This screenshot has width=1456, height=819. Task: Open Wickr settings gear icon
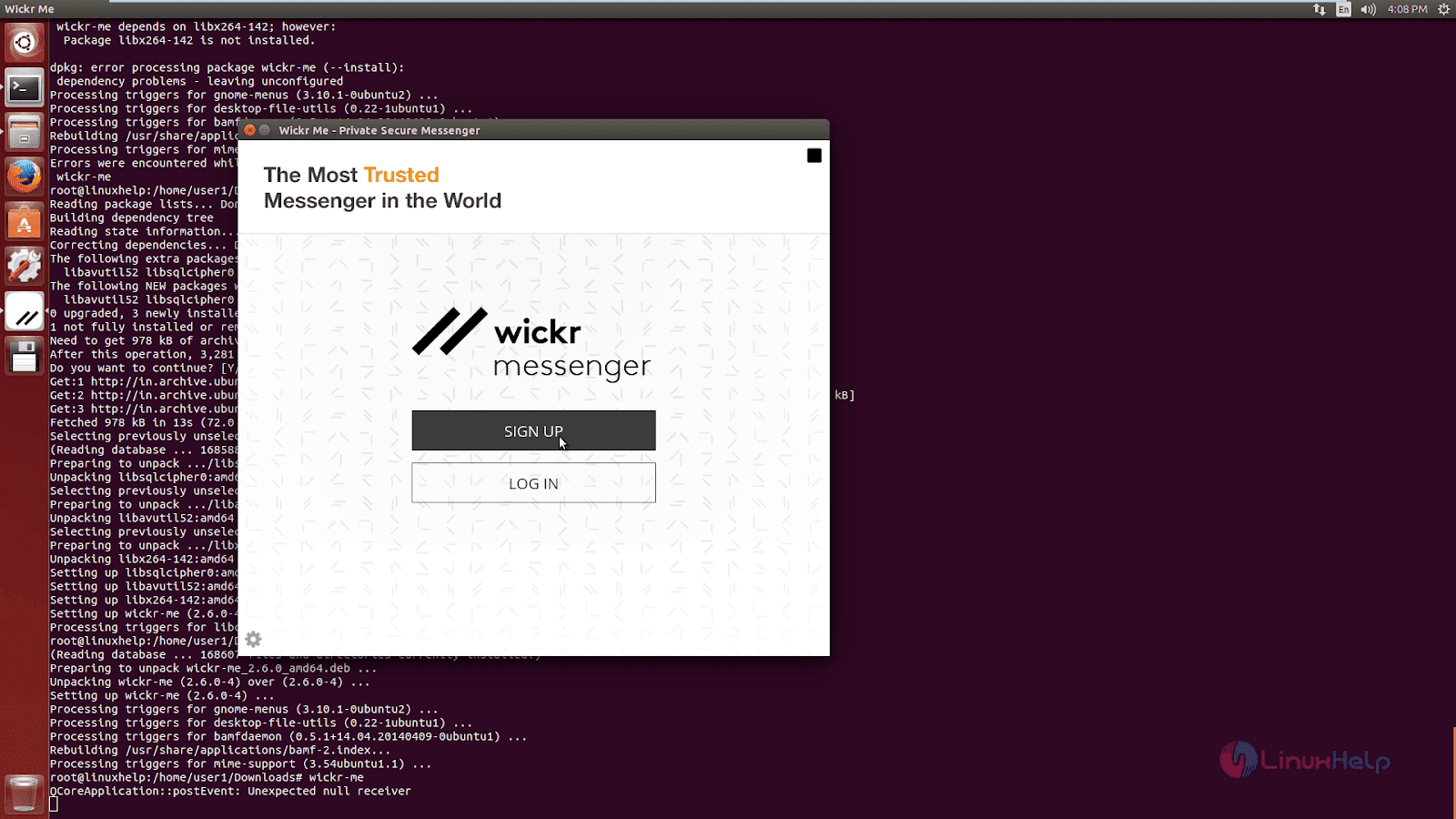click(253, 640)
